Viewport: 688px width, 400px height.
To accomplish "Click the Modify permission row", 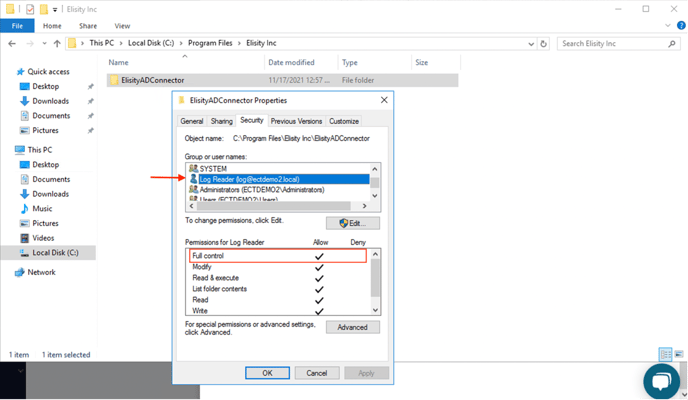I will (x=278, y=267).
